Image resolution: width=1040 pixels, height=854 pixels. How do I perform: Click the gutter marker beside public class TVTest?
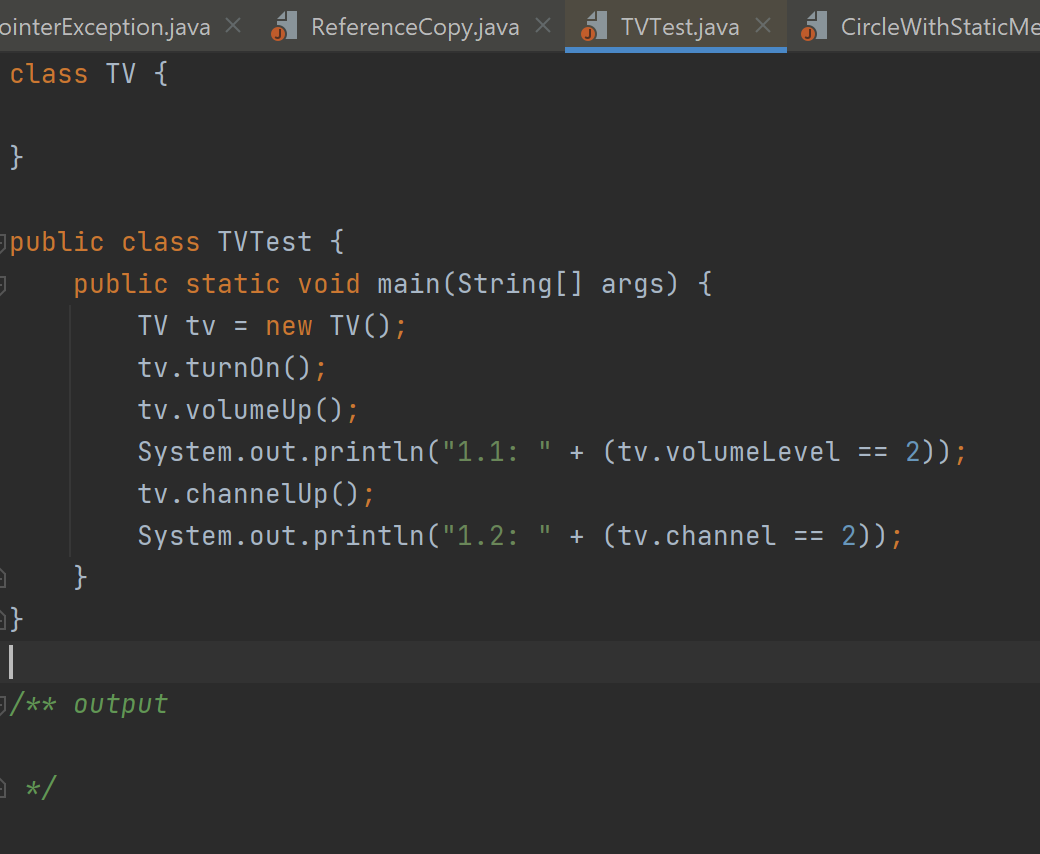4,241
